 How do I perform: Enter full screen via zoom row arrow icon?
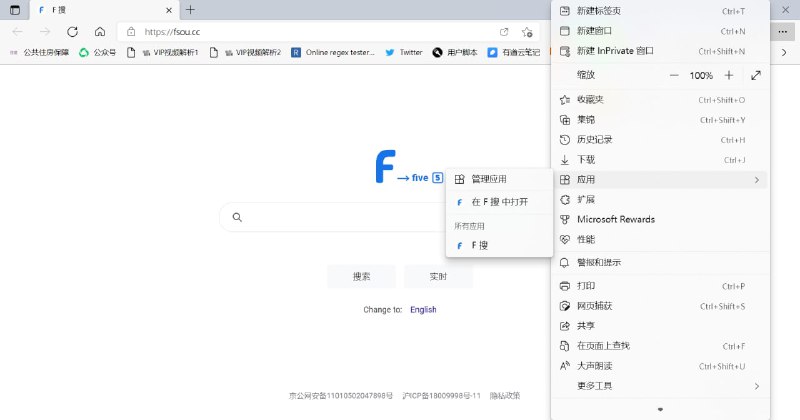756,75
